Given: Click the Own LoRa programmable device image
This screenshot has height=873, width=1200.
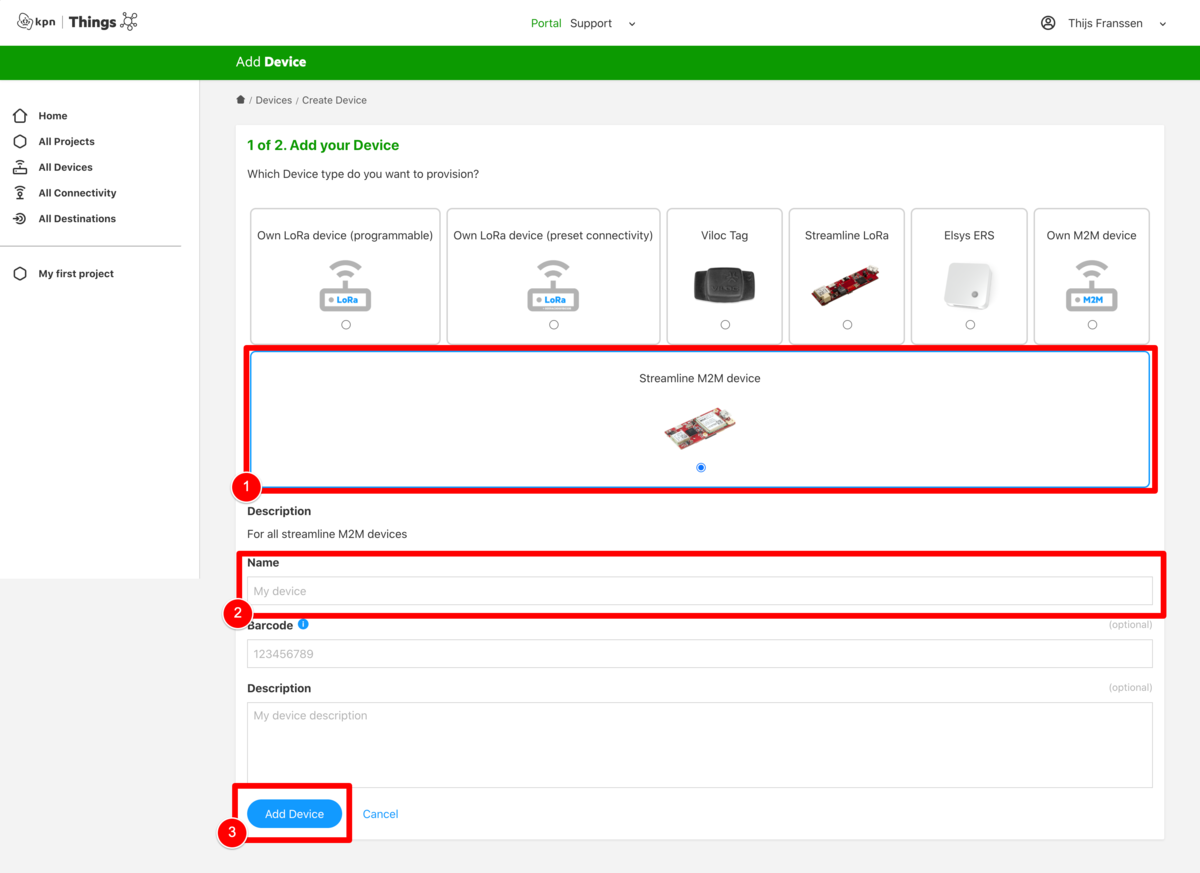Looking at the screenshot, I should [x=346, y=286].
